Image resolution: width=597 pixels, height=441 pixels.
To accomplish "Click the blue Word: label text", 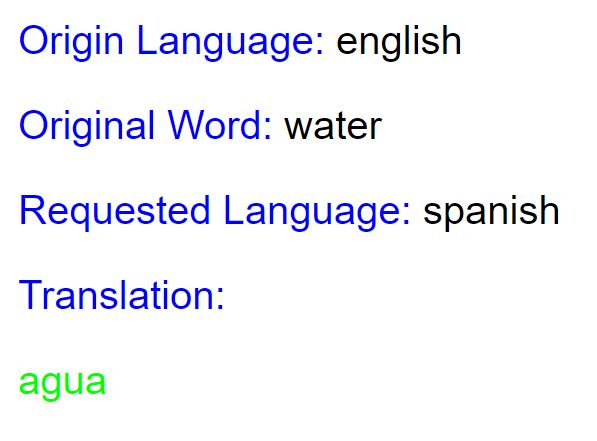I will [x=220, y=125].
